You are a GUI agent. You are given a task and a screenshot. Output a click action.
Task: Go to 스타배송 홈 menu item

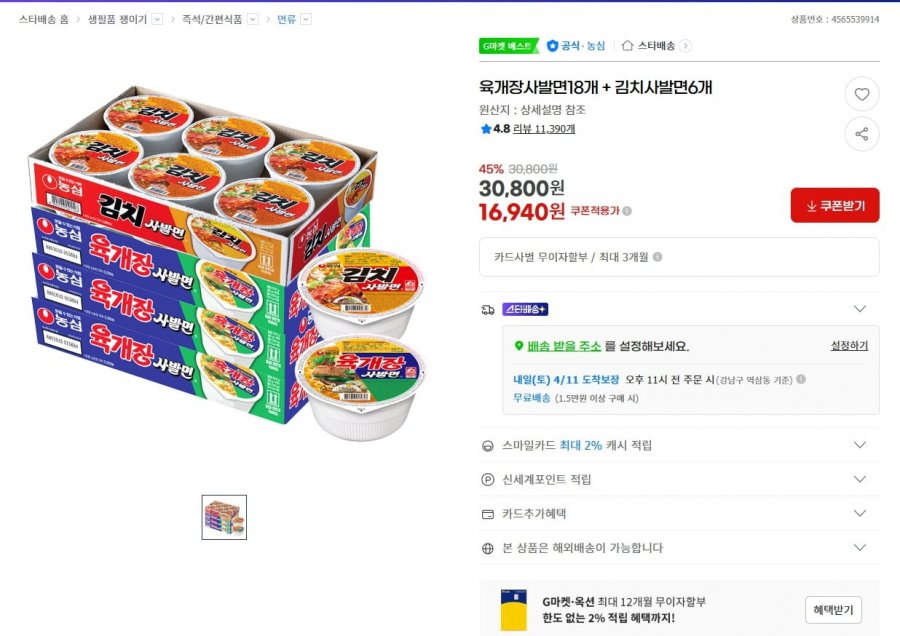pos(42,17)
